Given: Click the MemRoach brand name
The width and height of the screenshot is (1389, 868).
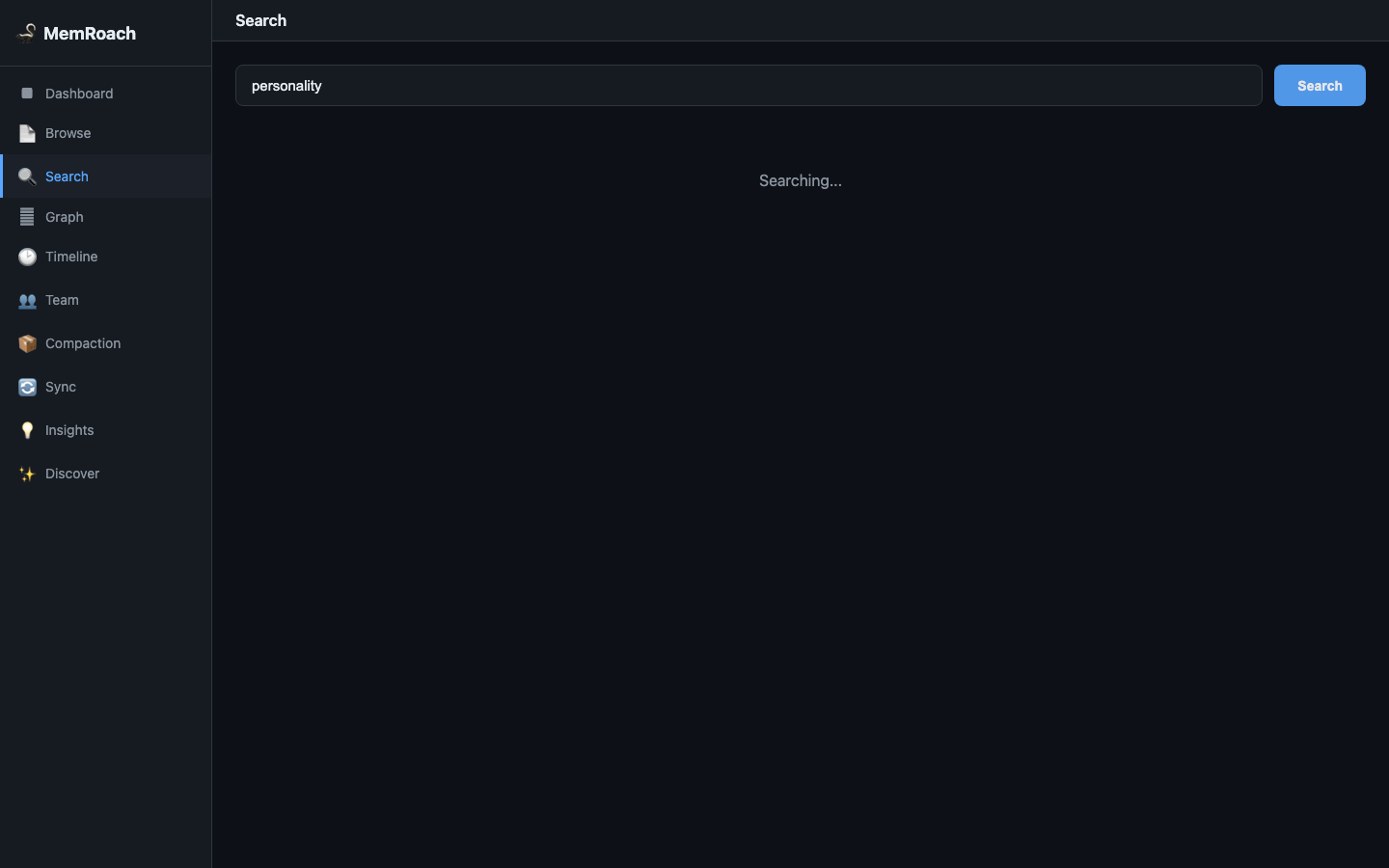Looking at the screenshot, I should [90, 34].
